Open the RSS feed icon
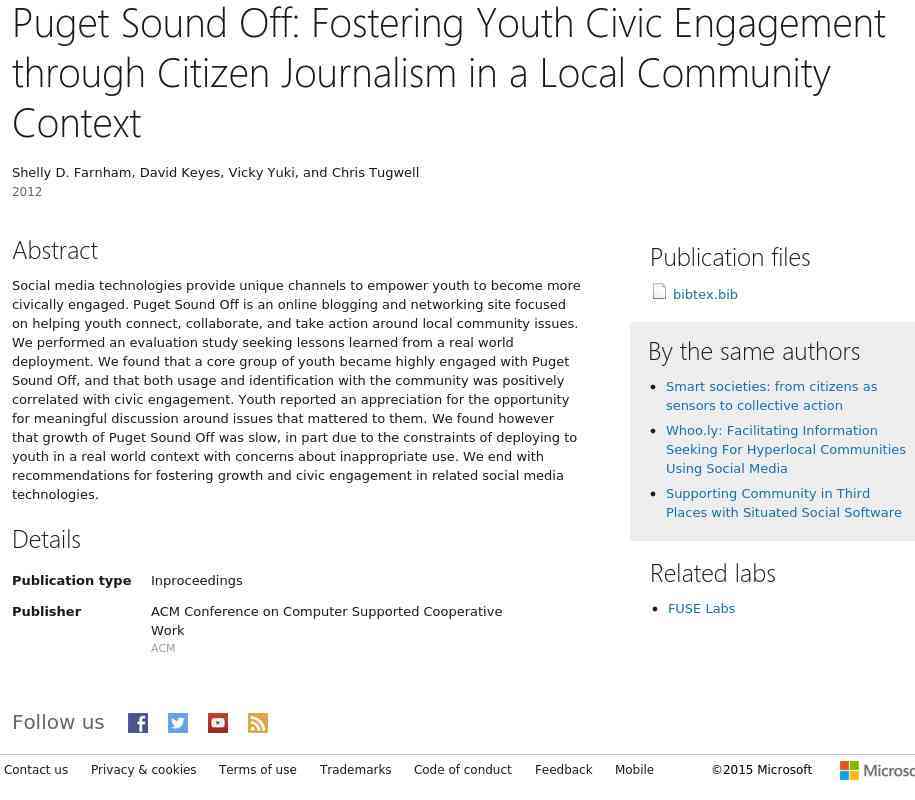 258,723
